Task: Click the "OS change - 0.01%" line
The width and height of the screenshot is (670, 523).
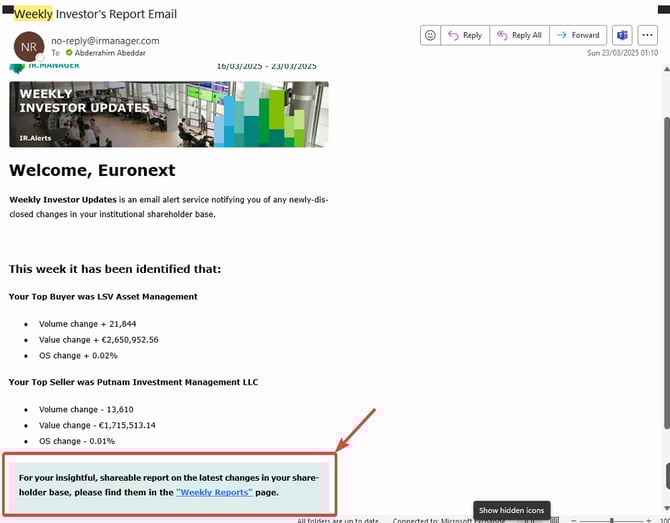Action: 77,441
